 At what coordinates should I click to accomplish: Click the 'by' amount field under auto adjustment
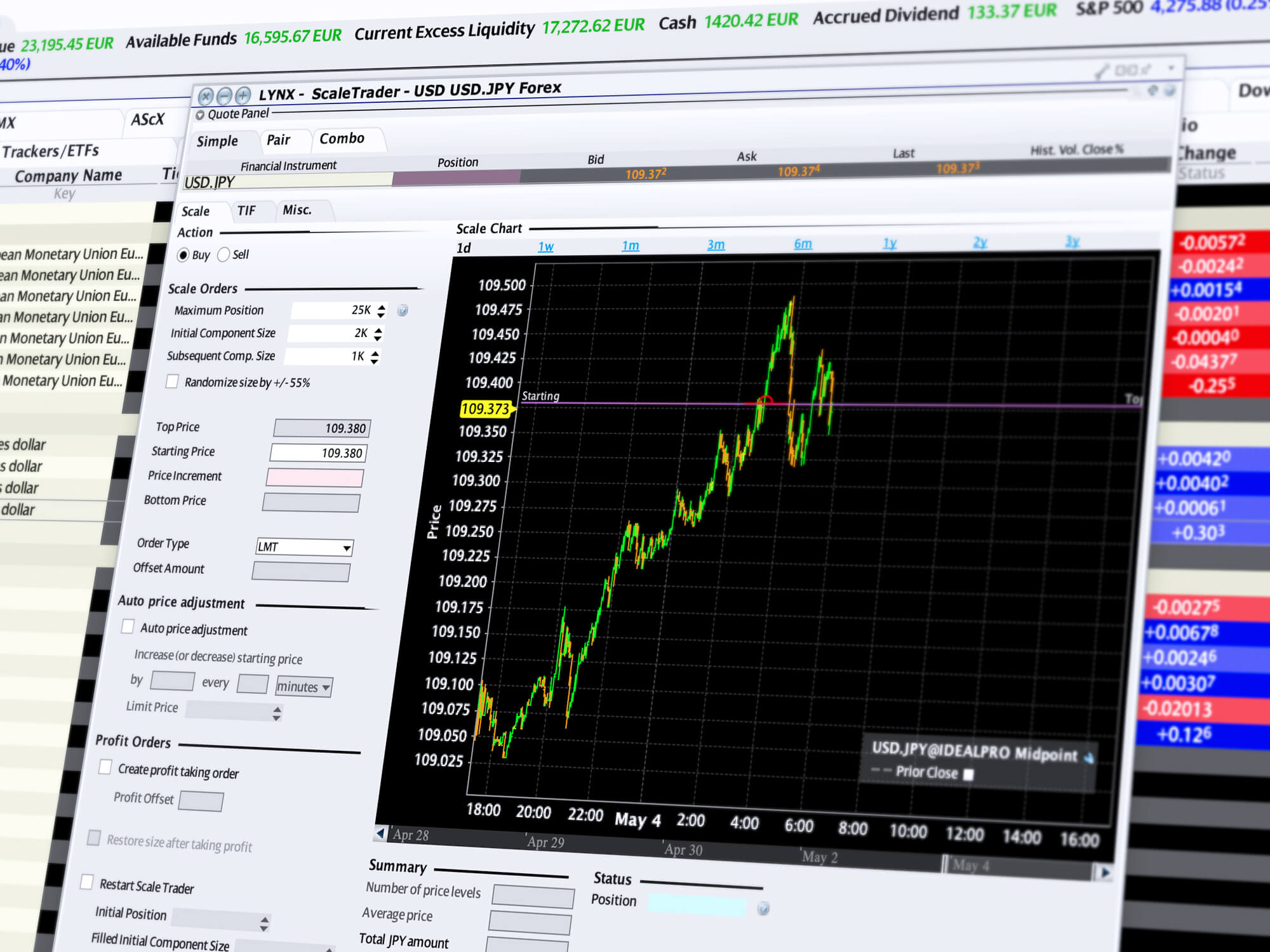click(x=172, y=680)
